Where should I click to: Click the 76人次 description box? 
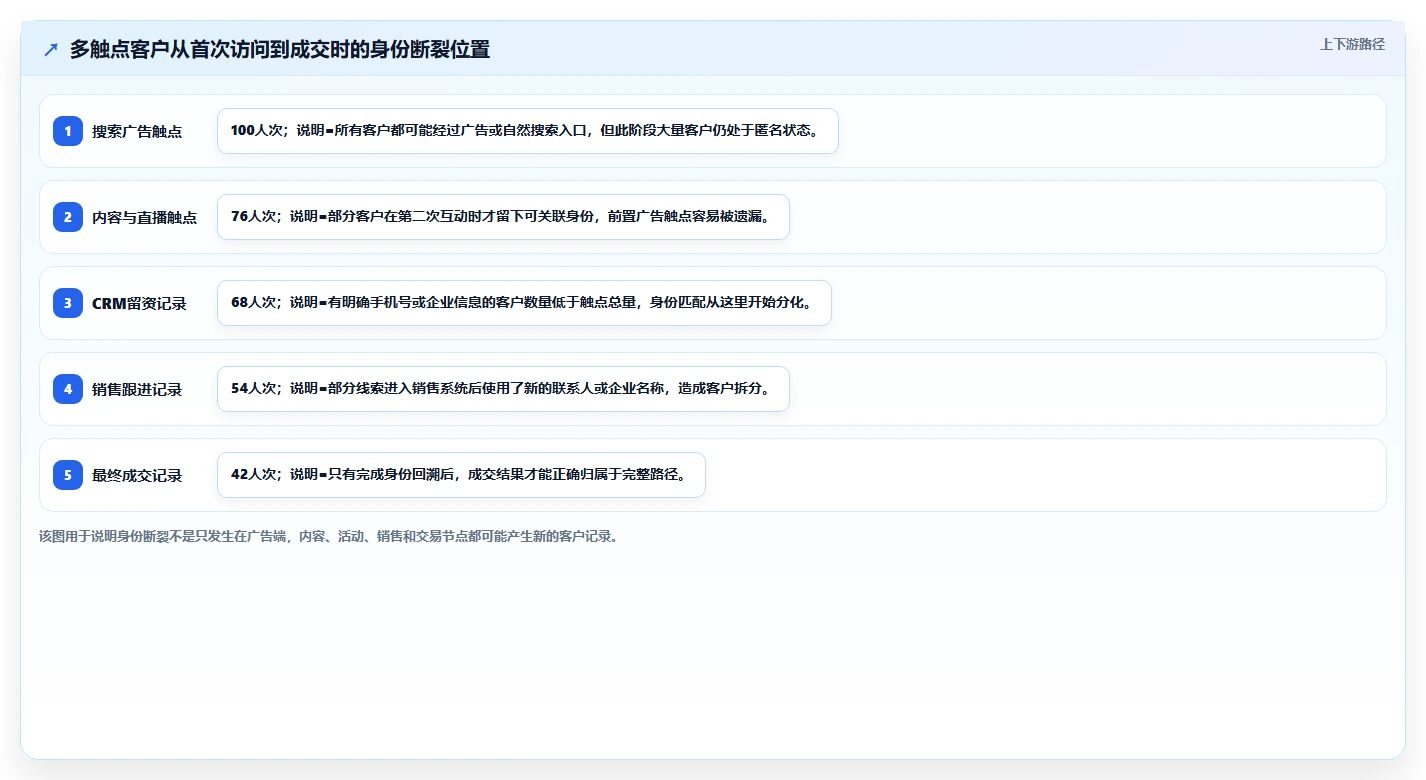click(x=503, y=217)
